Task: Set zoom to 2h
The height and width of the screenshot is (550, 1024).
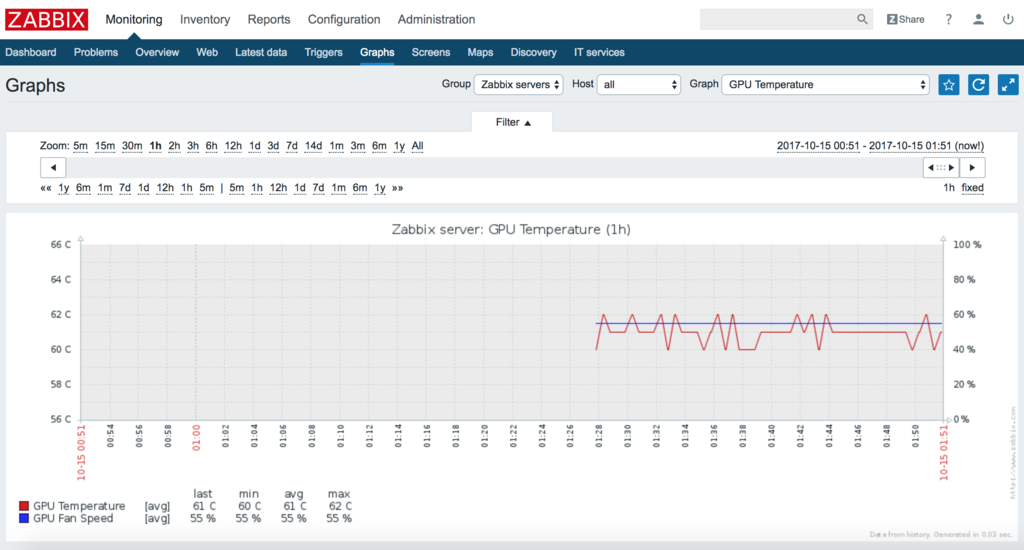Action: click(174, 146)
